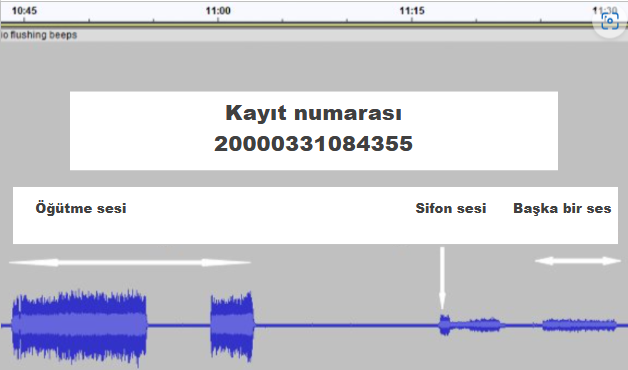Click the last small waveform segment
The height and width of the screenshot is (370, 628).
click(x=579, y=325)
